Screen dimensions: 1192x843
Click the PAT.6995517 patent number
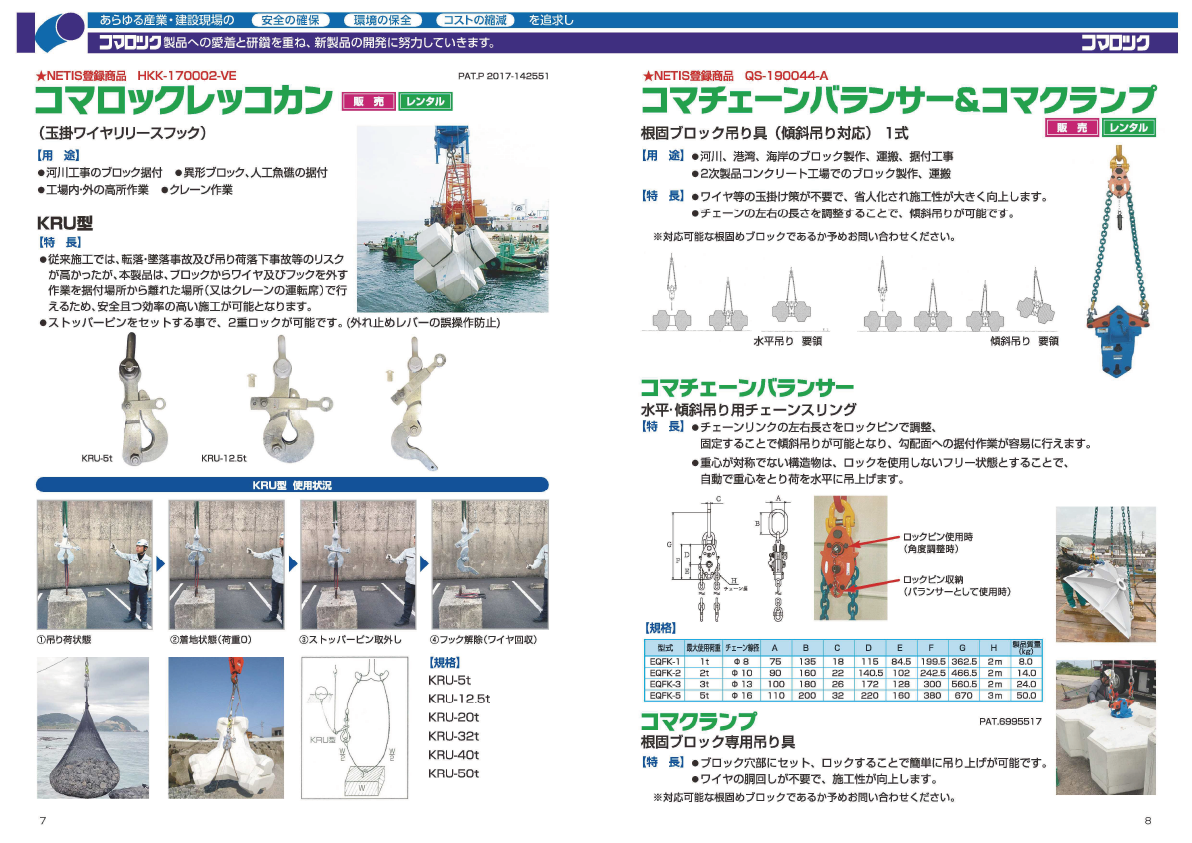click(1010, 721)
